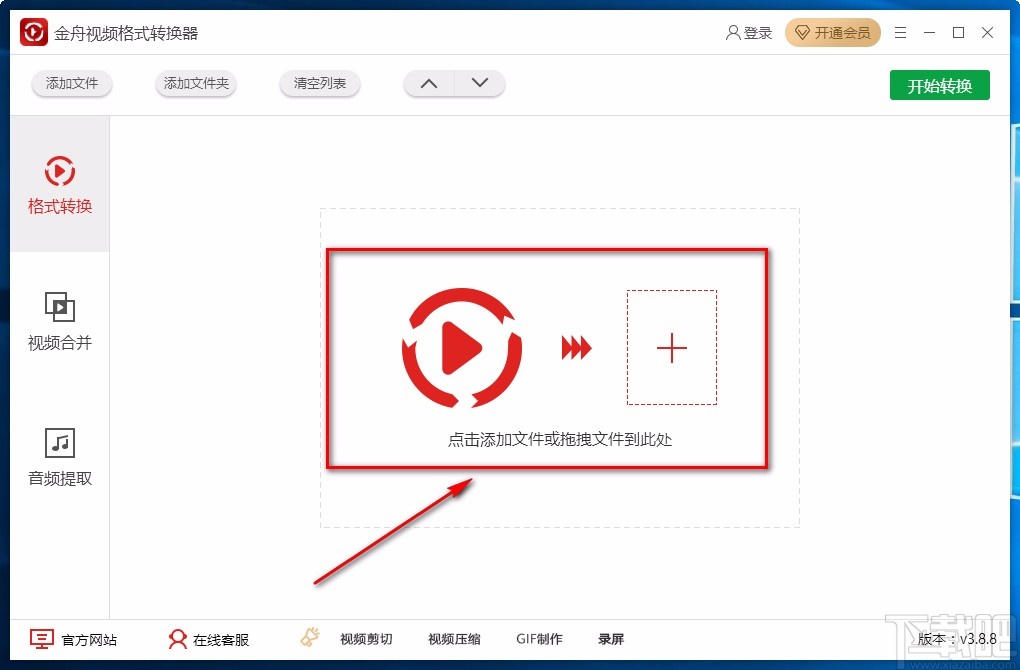Screen dimensions: 1020x670
Task: Open 视频剪切 video cutting tool
Action: pos(366,638)
